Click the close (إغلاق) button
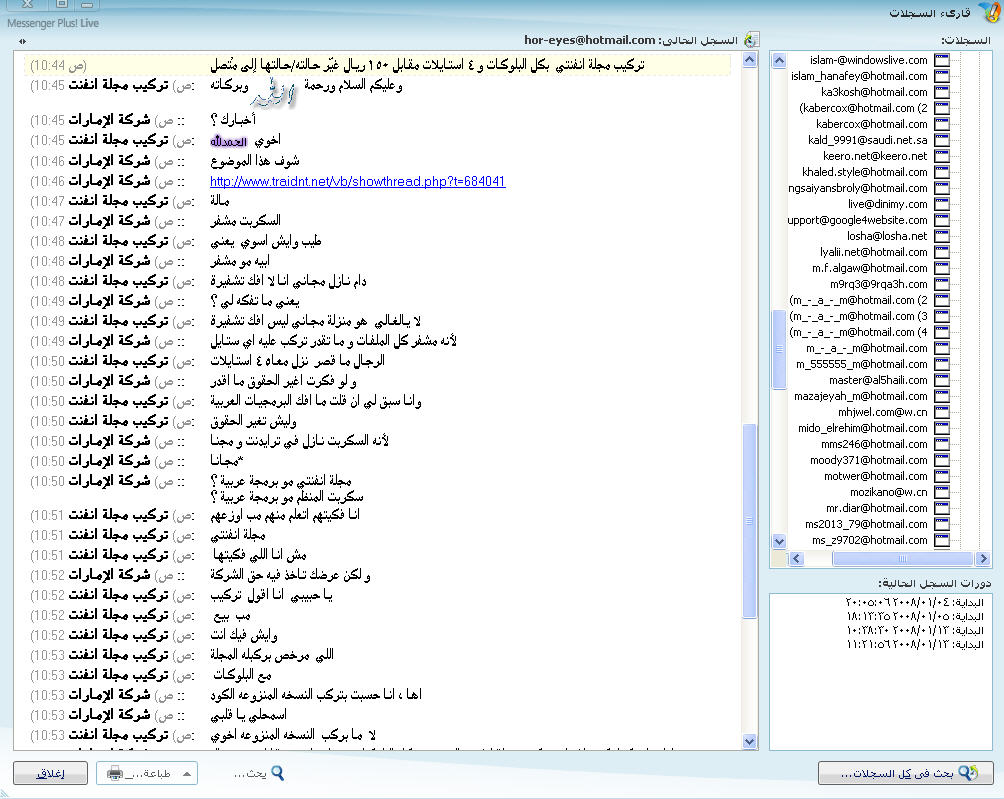The width and height of the screenshot is (1004, 799). (49, 773)
